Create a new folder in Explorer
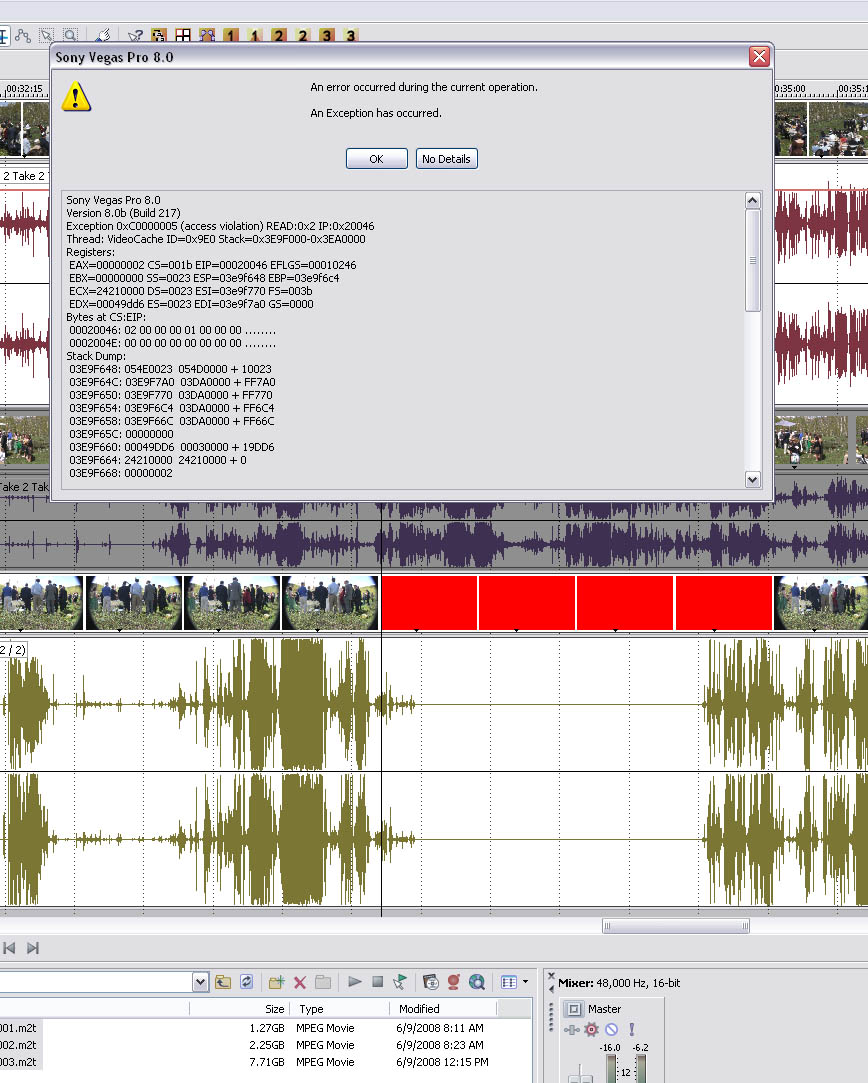868x1083 pixels. click(x=277, y=981)
